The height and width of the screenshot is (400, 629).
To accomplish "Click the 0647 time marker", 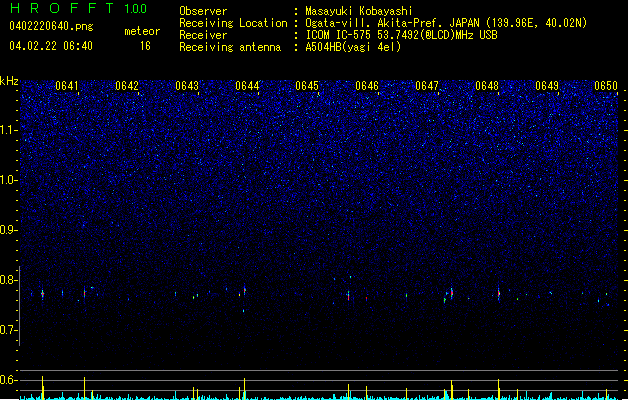I will [x=427, y=86].
